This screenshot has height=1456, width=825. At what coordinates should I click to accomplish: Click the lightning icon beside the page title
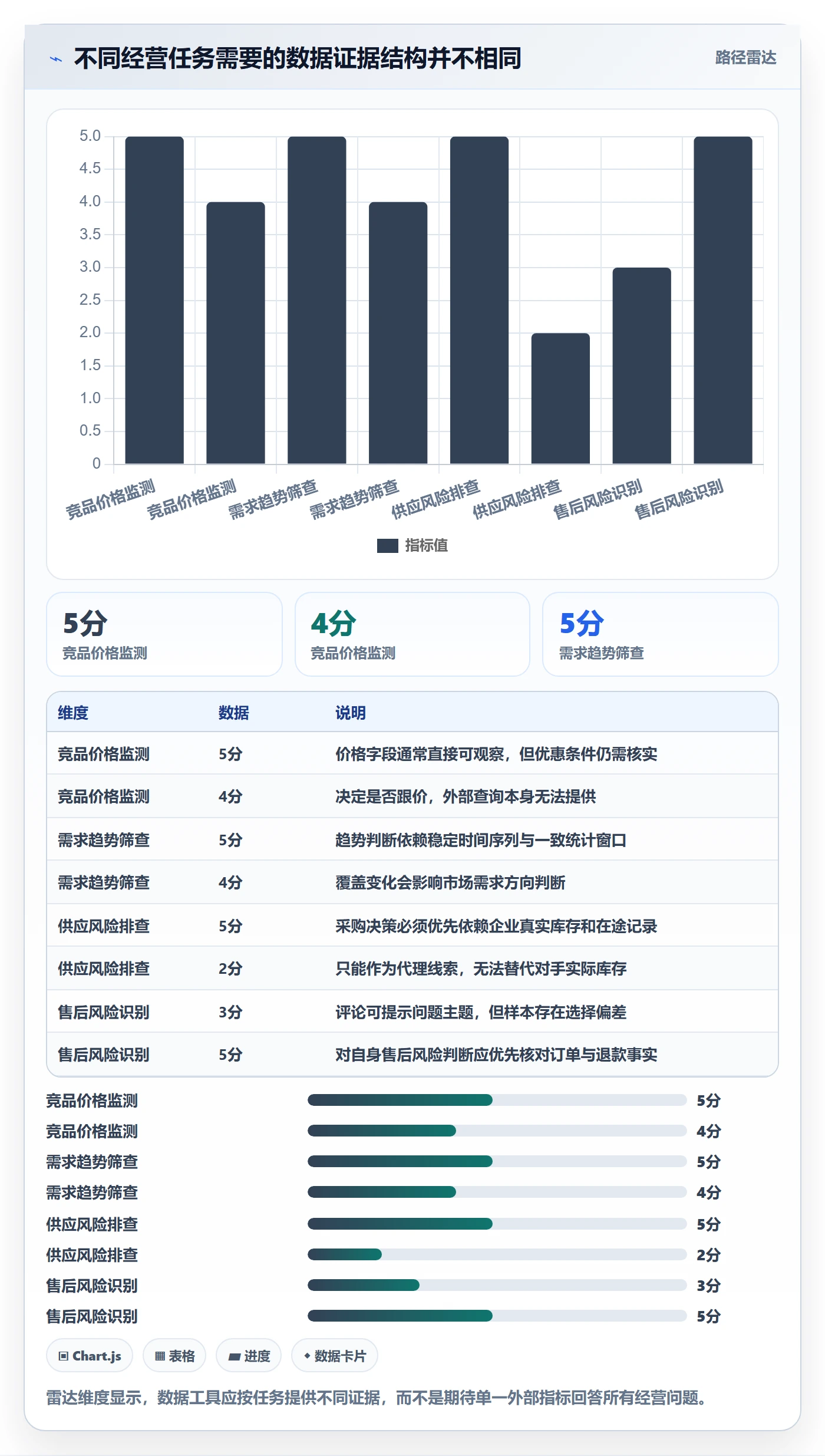[56, 59]
